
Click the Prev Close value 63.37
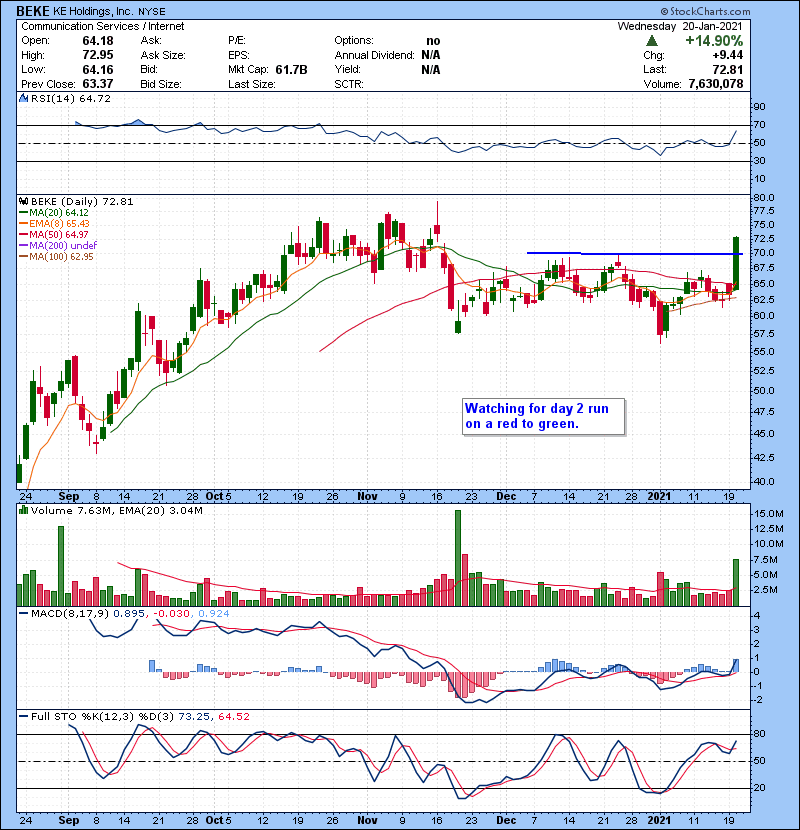pyautogui.click(x=98, y=84)
